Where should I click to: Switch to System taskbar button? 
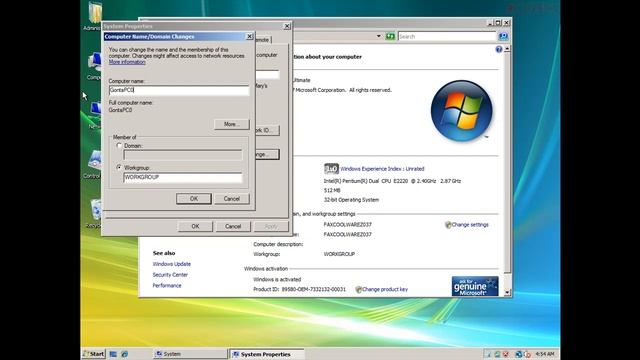point(190,354)
